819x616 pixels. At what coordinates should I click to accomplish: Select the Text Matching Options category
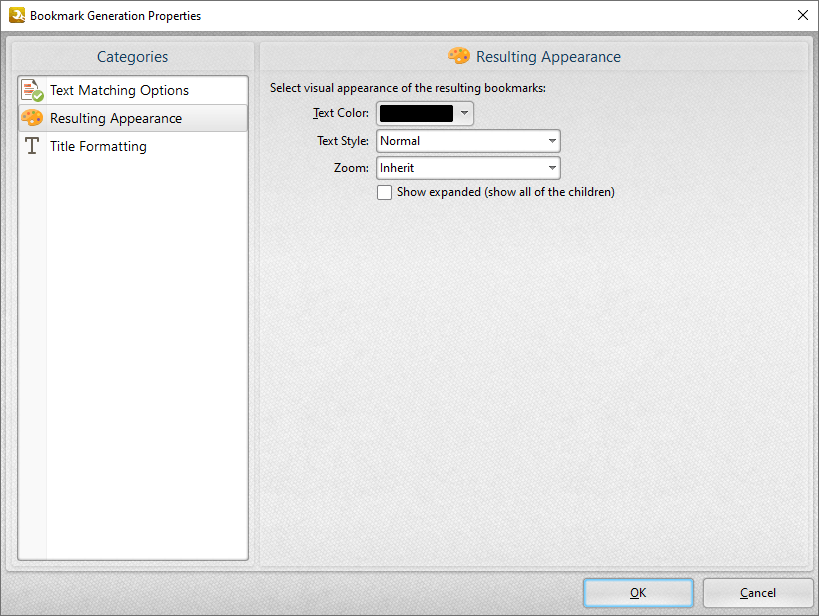pos(119,90)
